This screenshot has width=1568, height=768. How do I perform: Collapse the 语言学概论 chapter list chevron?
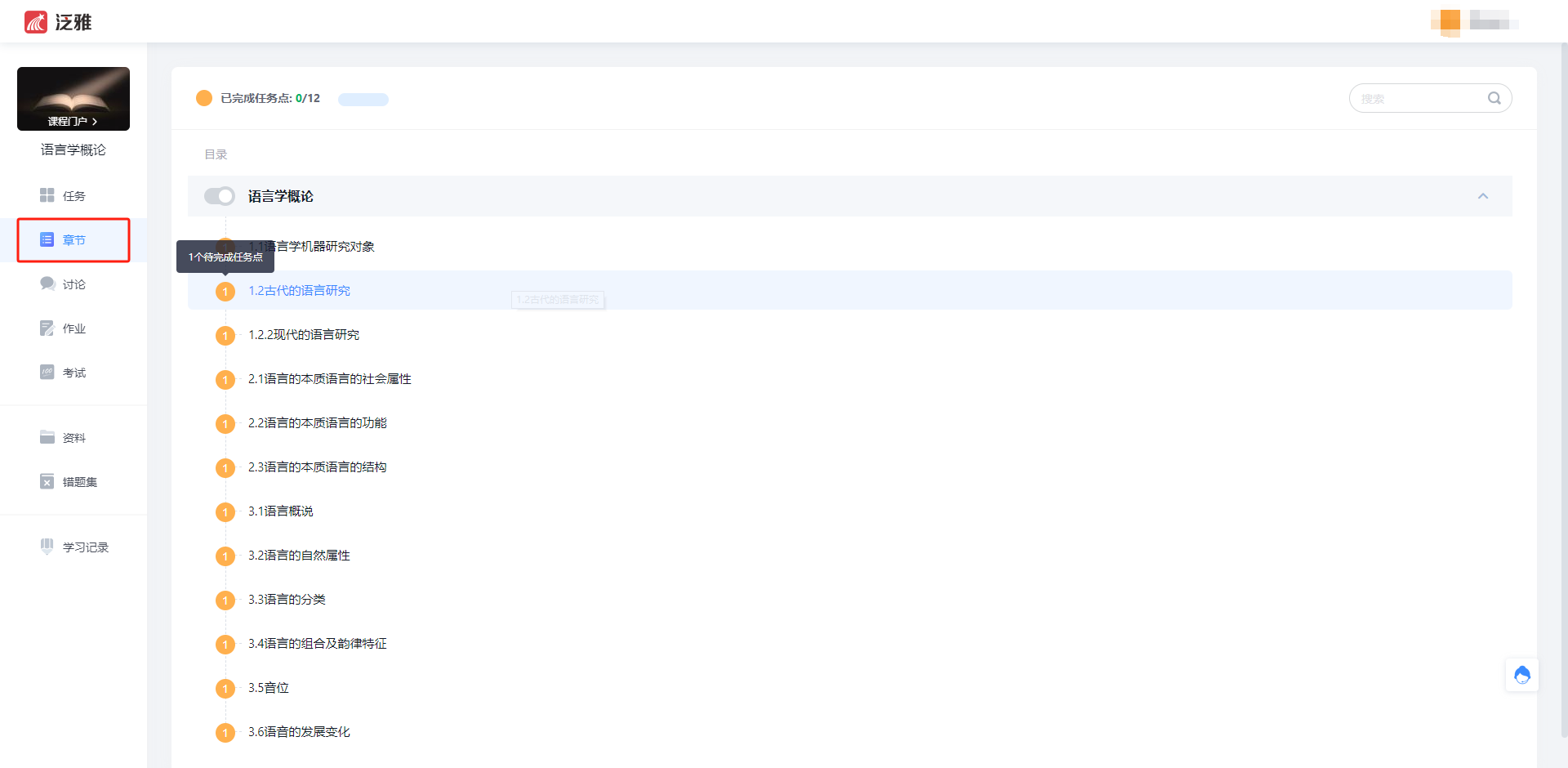[1483, 196]
